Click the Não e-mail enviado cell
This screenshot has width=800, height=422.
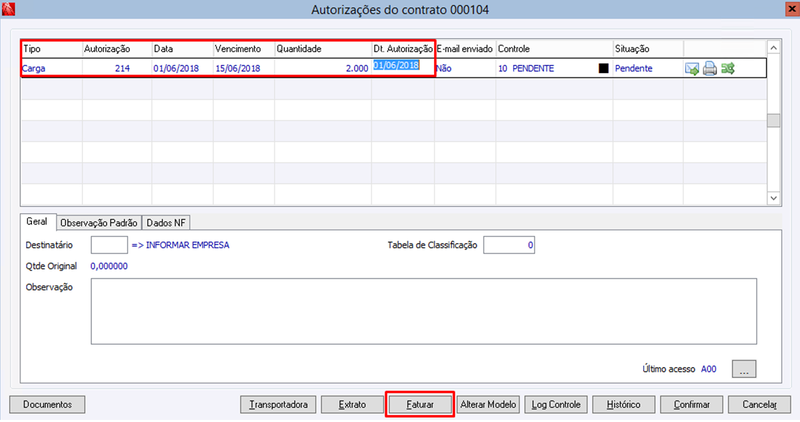[465, 68]
